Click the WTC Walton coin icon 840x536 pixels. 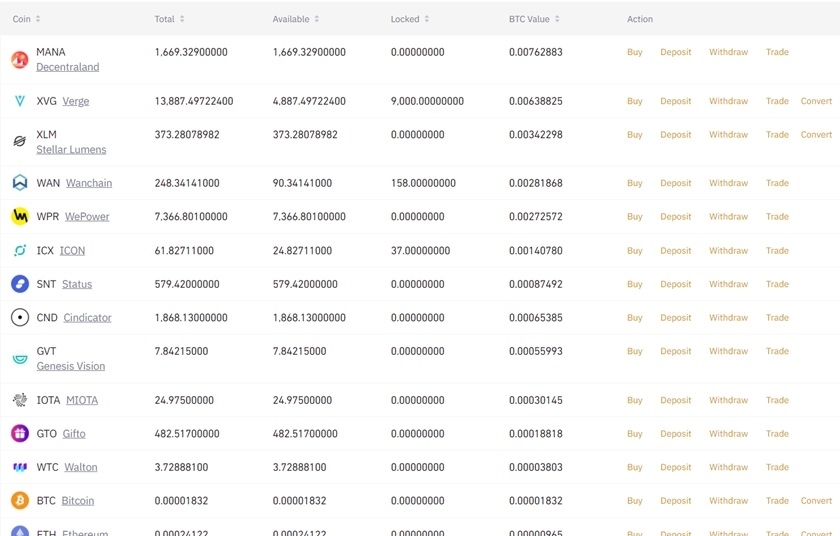(x=20, y=467)
